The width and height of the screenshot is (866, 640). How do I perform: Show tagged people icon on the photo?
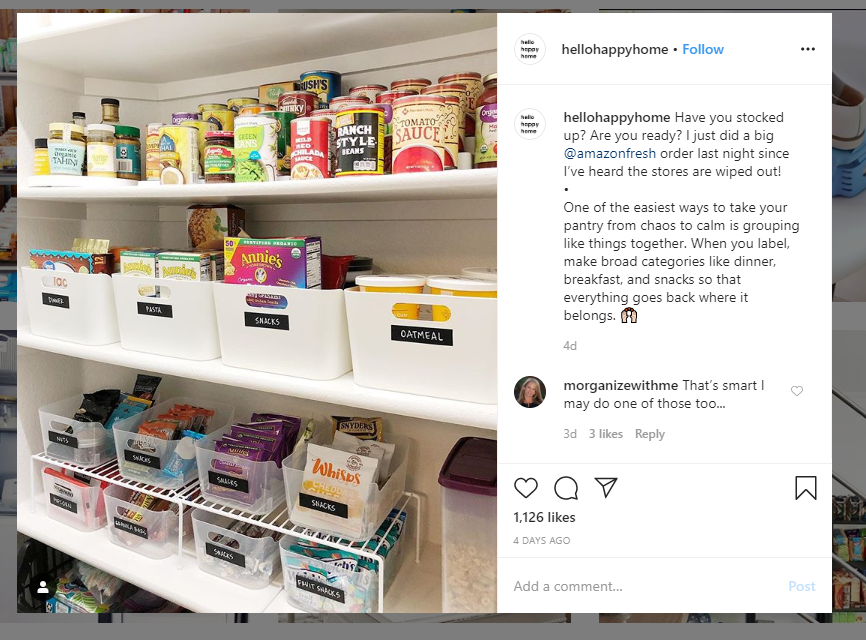point(43,588)
